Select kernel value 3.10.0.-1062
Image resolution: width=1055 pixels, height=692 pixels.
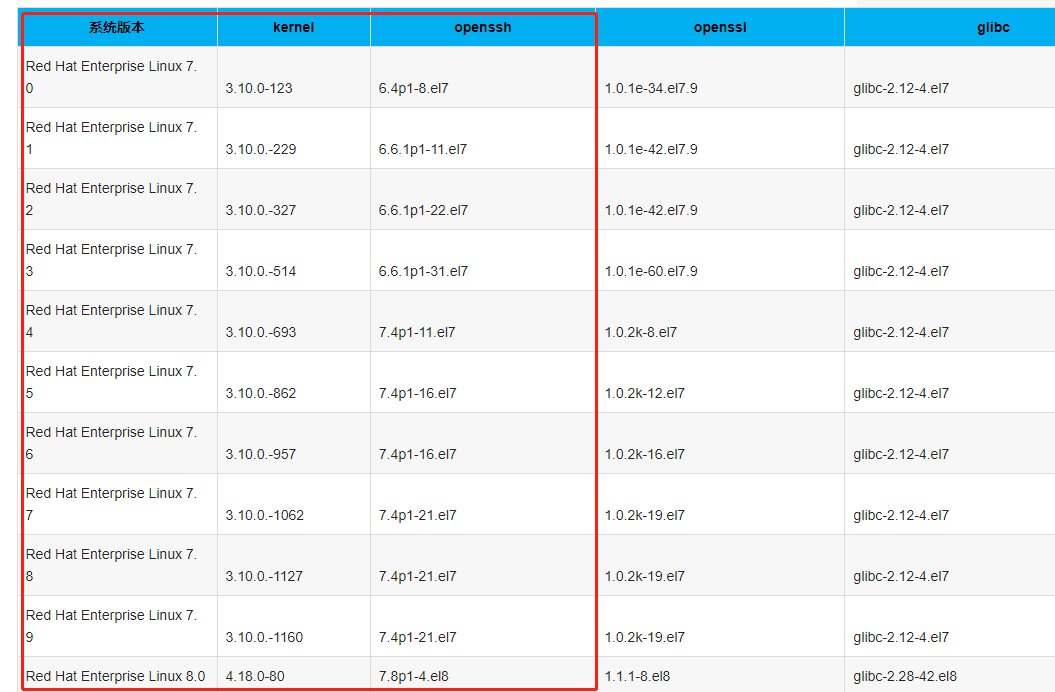click(264, 516)
